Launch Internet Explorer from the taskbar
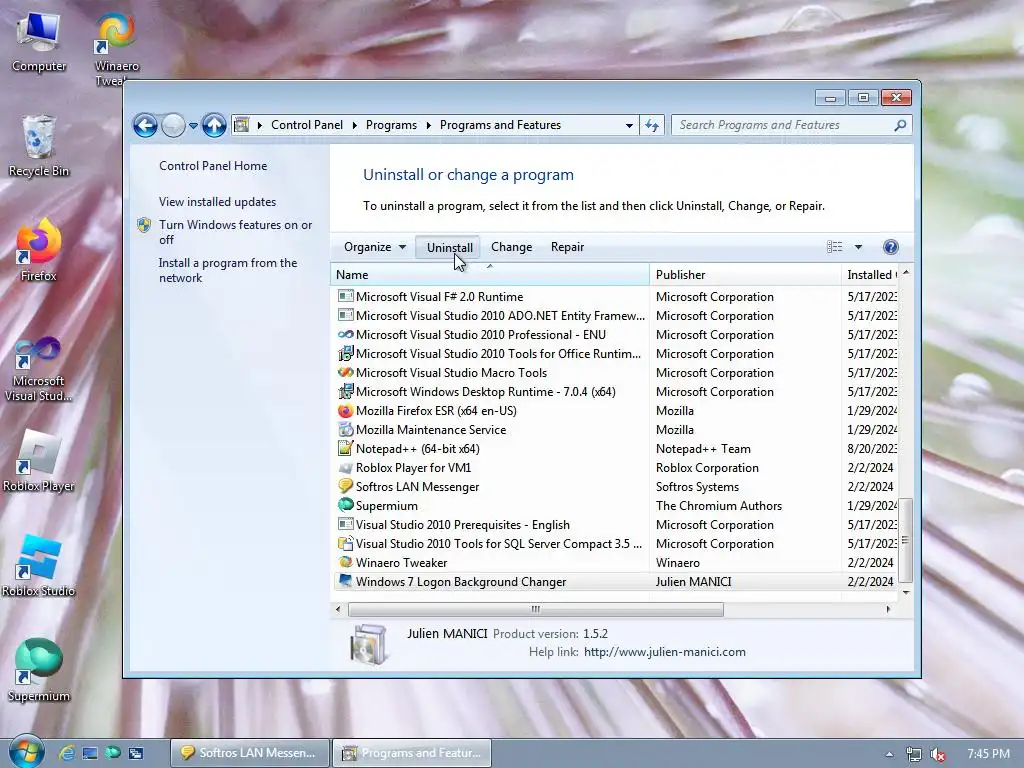This screenshot has height=768, width=1024. tap(66, 753)
